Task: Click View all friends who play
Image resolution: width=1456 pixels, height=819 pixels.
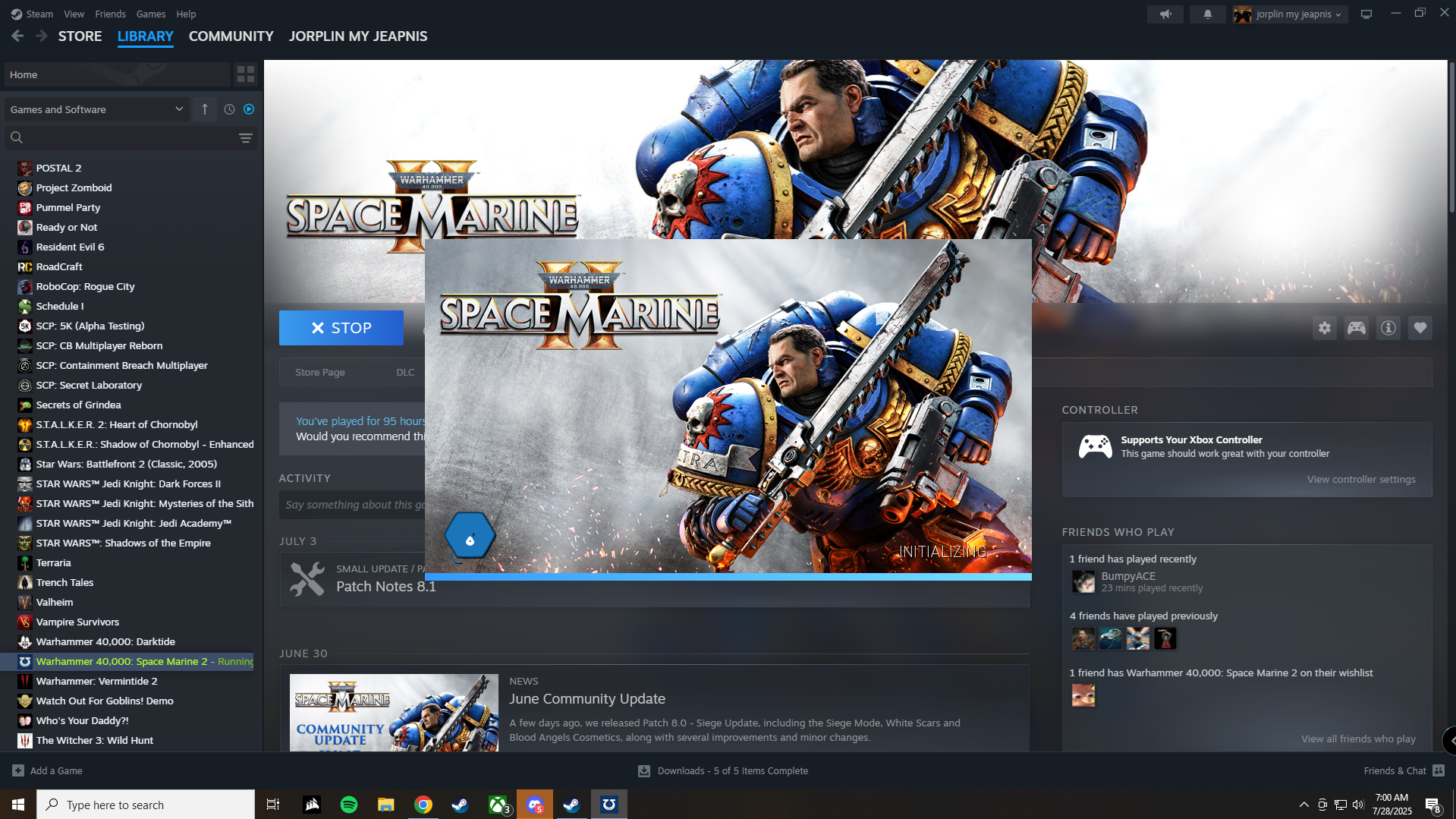Action: (1358, 739)
